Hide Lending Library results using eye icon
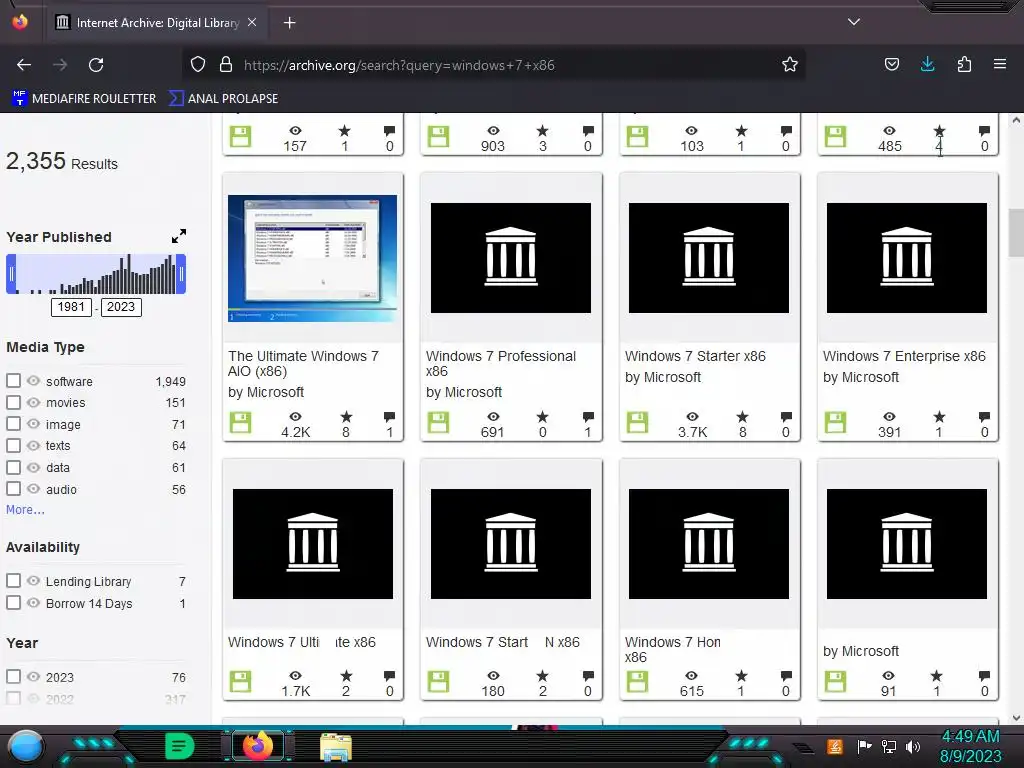Screen dimensions: 1024x768 point(33,581)
